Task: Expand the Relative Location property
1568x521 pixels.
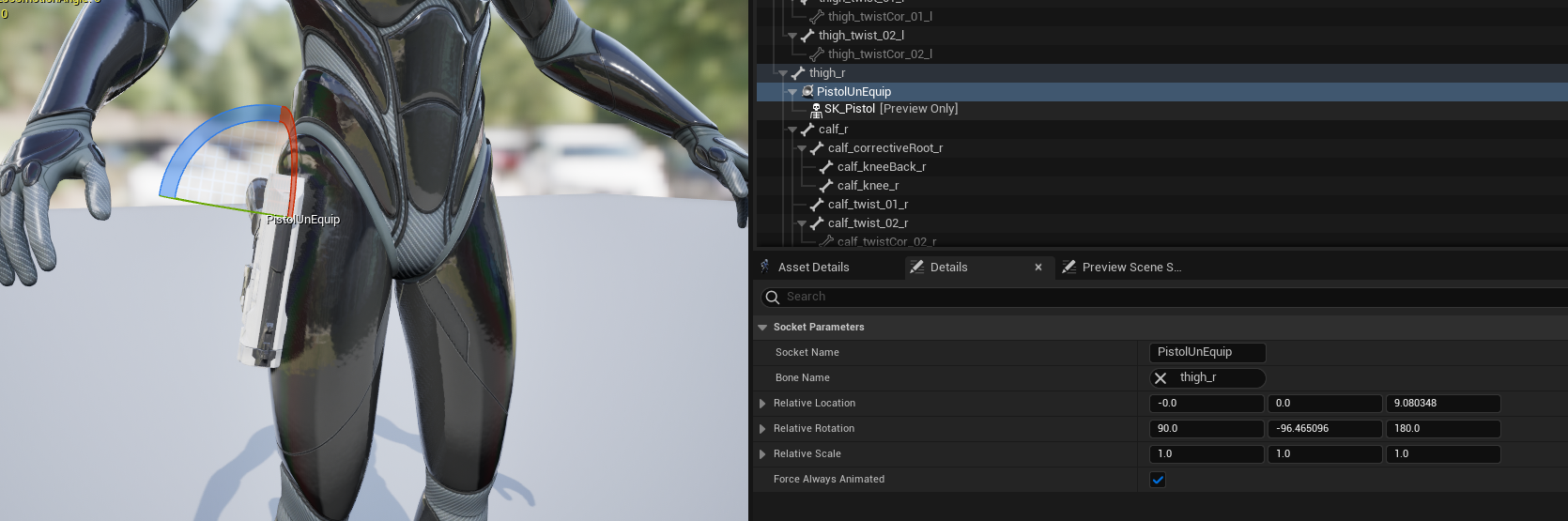Action: click(x=762, y=403)
